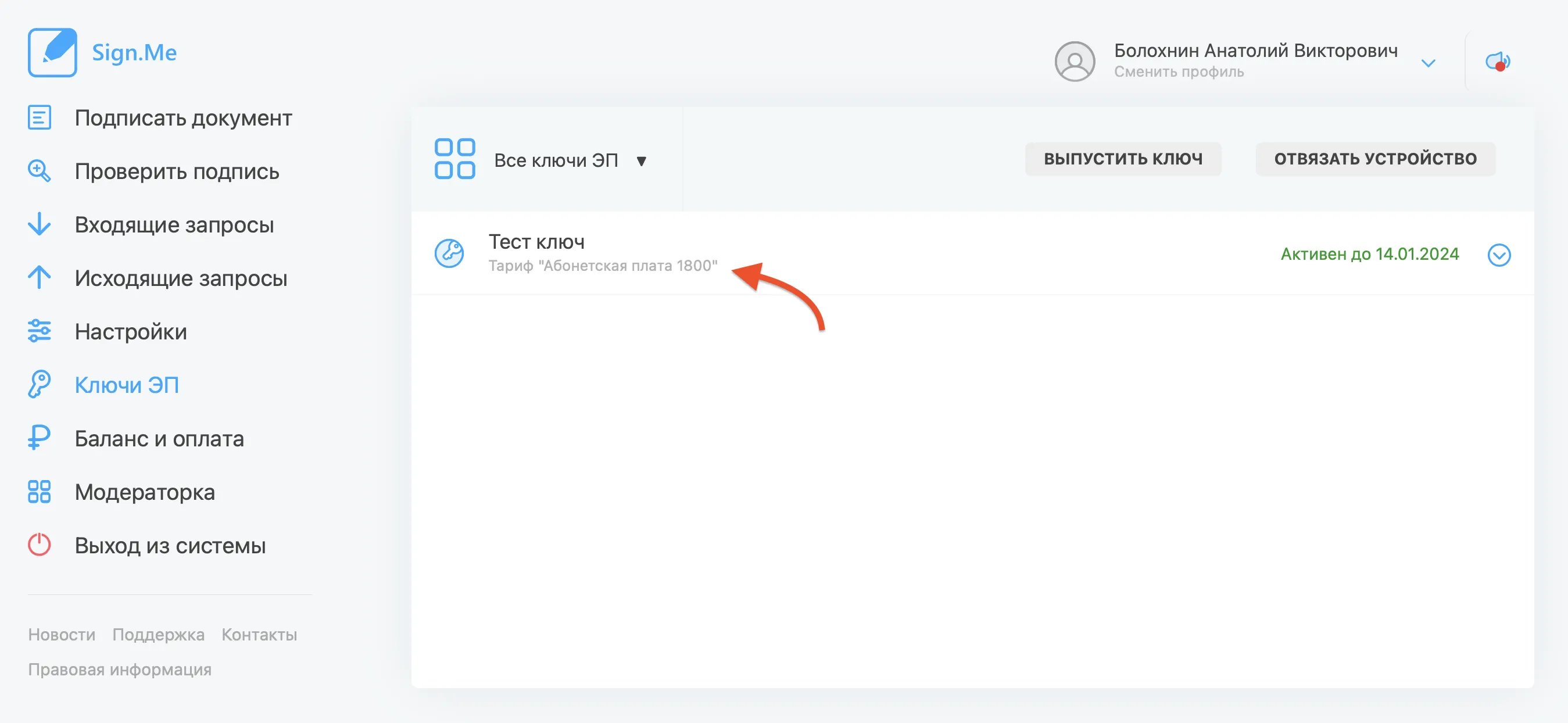Screen dimensions: 1568x723
Task: Select the Тест ключ row title
Action: pyautogui.click(x=537, y=242)
